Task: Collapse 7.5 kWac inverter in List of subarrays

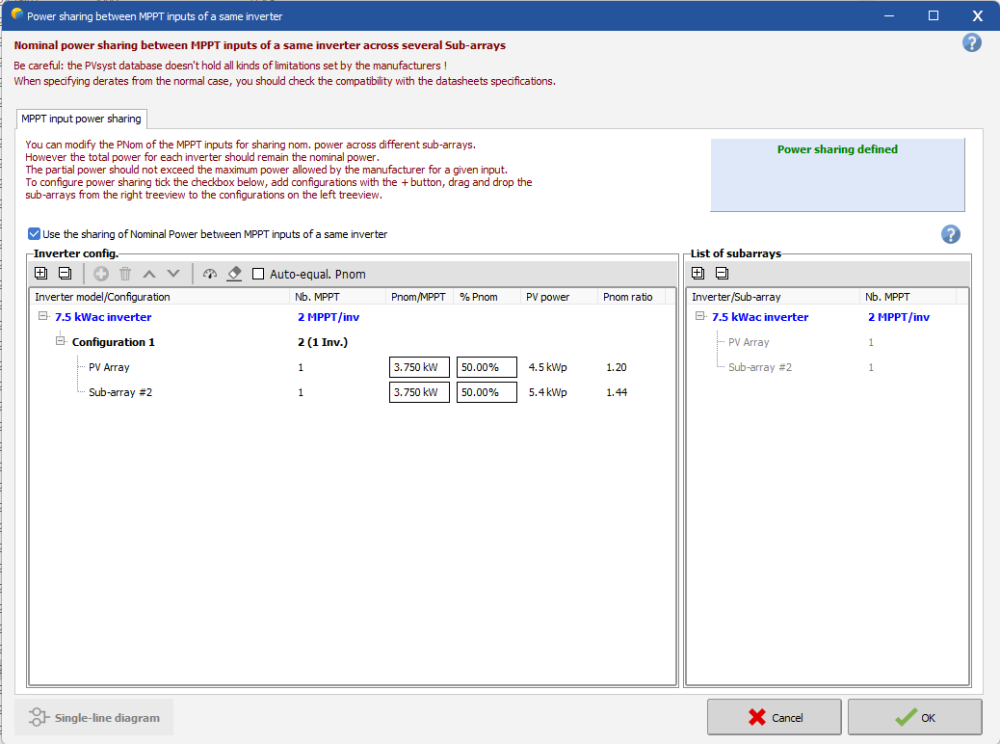Action: point(700,317)
